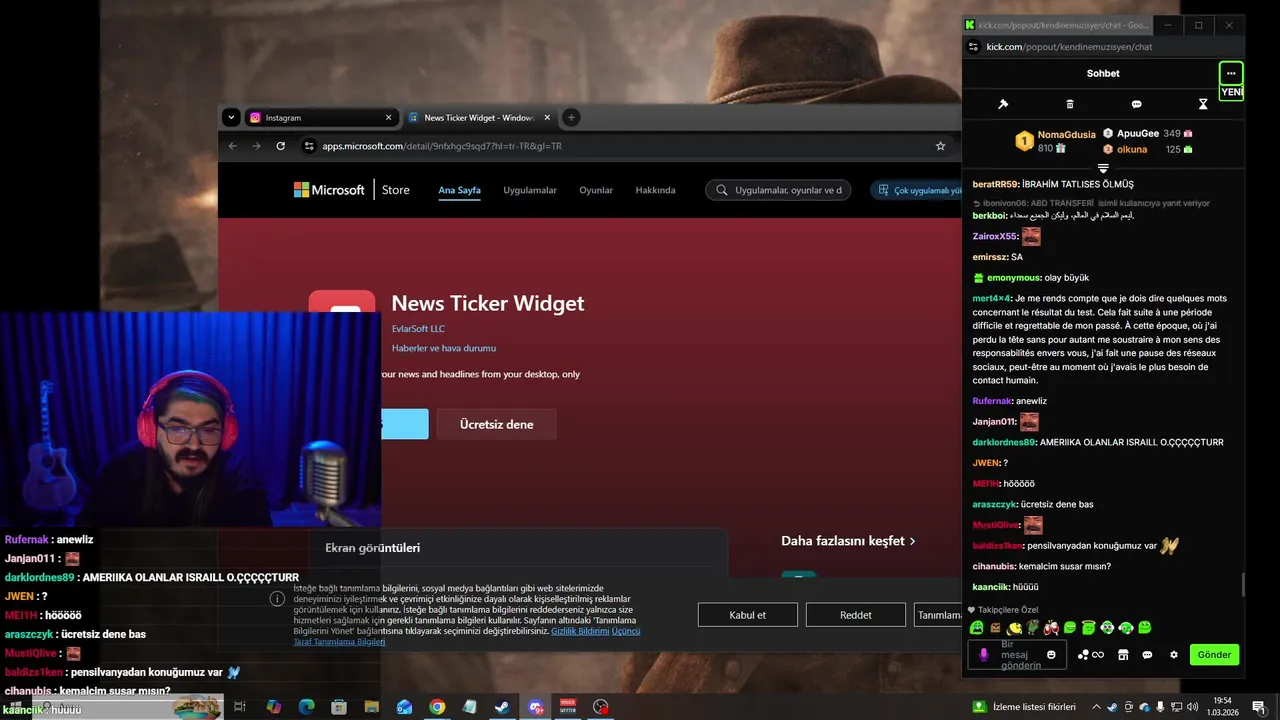Image resolution: width=1280 pixels, height=720 pixels.
Task: Open the emoji picker smiley icon
Action: click(x=1051, y=655)
